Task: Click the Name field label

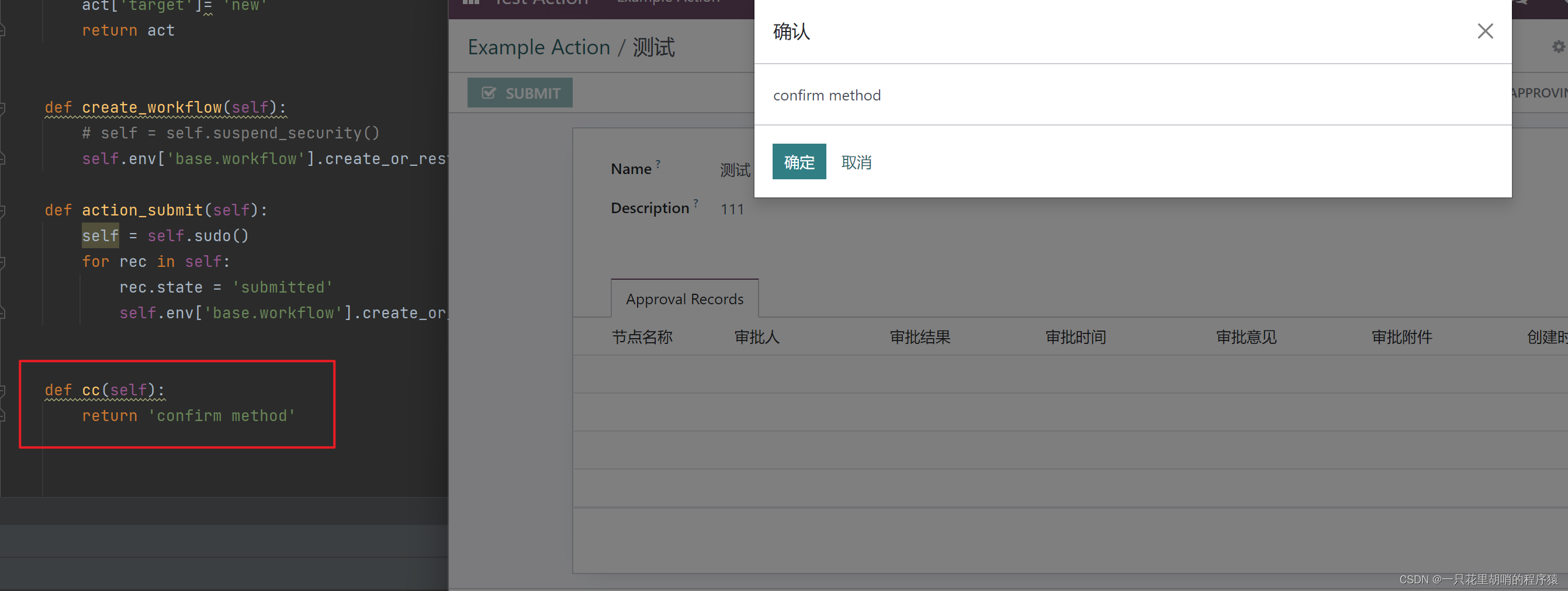Action: [x=631, y=169]
